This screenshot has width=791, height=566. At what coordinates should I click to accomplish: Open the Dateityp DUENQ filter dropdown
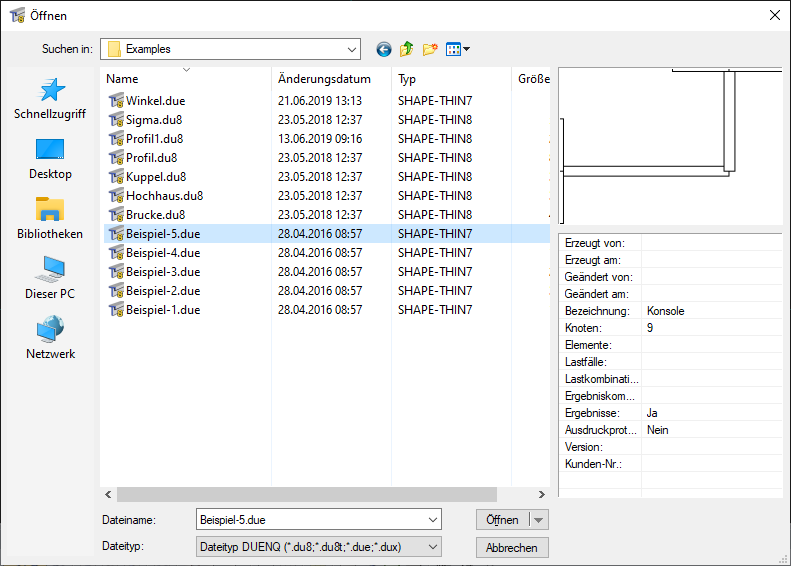click(x=432, y=547)
